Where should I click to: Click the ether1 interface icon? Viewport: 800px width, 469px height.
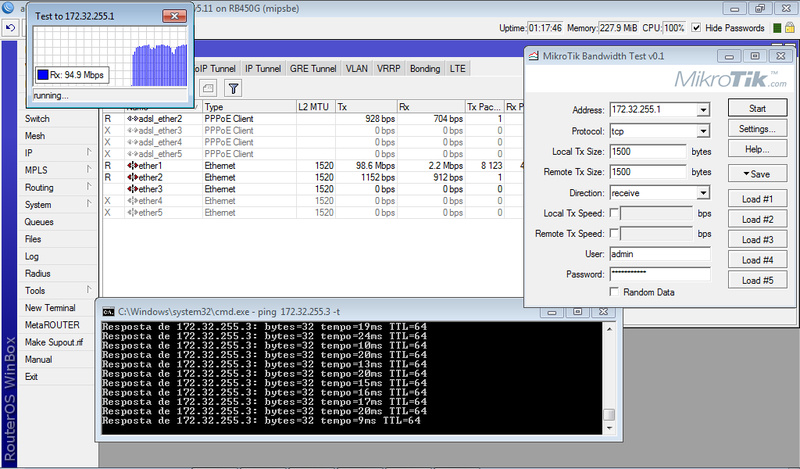(132, 165)
